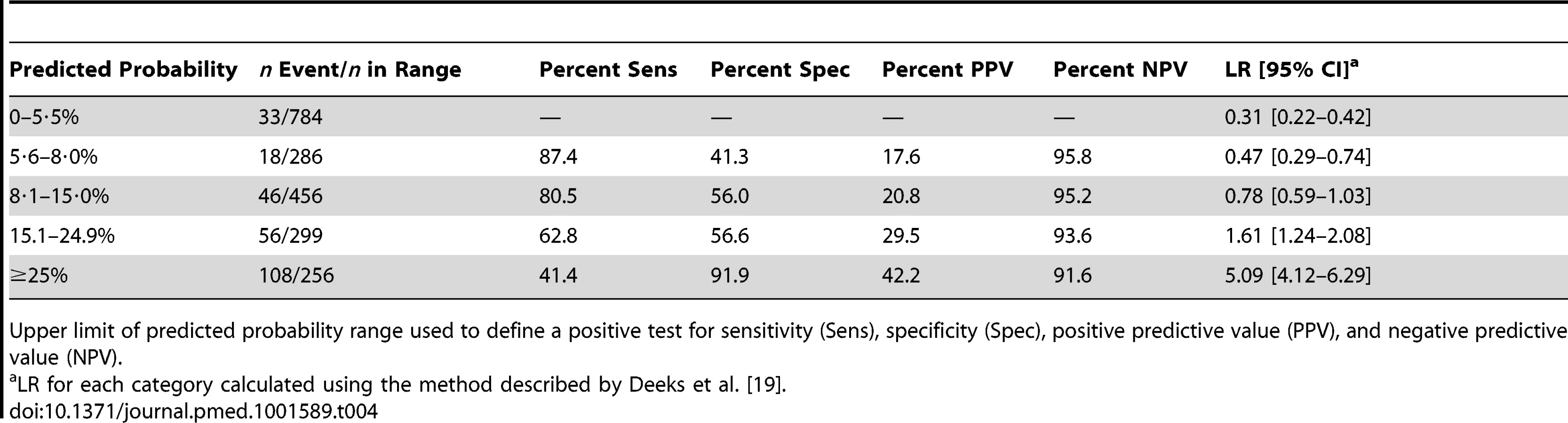This screenshot has width=1568, height=423.
Task: Click LR value 5.09 [4.12–6.29]
Action: pos(1298,276)
